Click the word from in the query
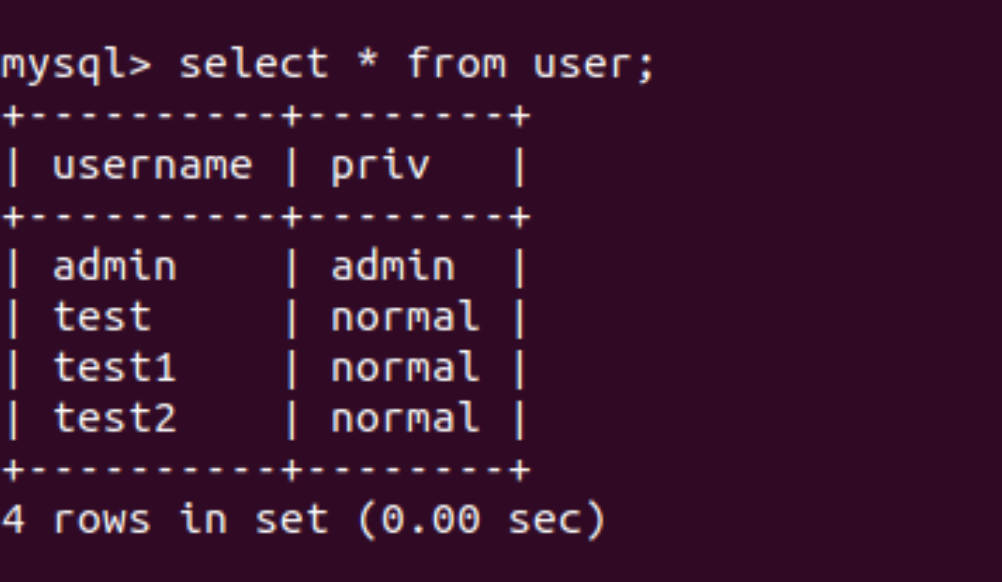Viewport: 1002px width, 582px height. pos(456,64)
